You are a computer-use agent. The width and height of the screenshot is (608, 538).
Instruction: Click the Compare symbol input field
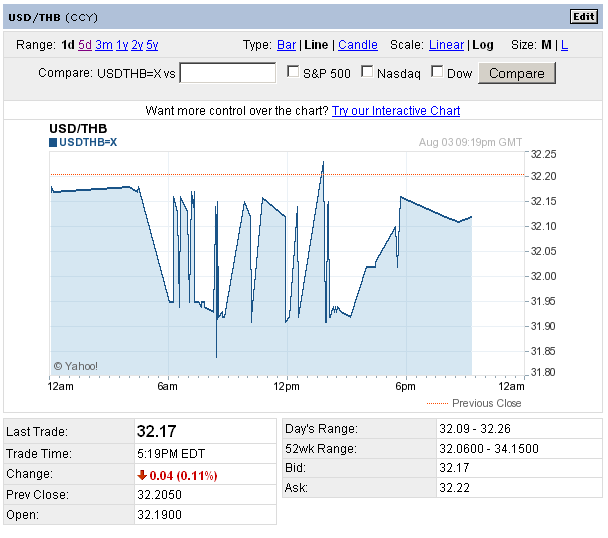point(227,73)
